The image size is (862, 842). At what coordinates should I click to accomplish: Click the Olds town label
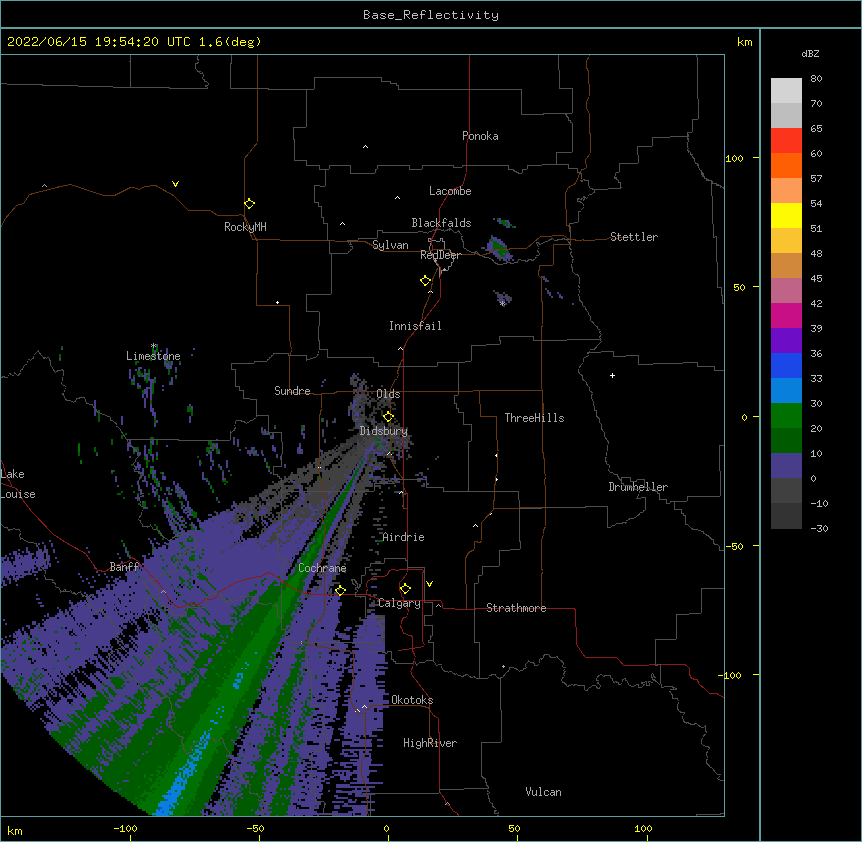tap(388, 394)
